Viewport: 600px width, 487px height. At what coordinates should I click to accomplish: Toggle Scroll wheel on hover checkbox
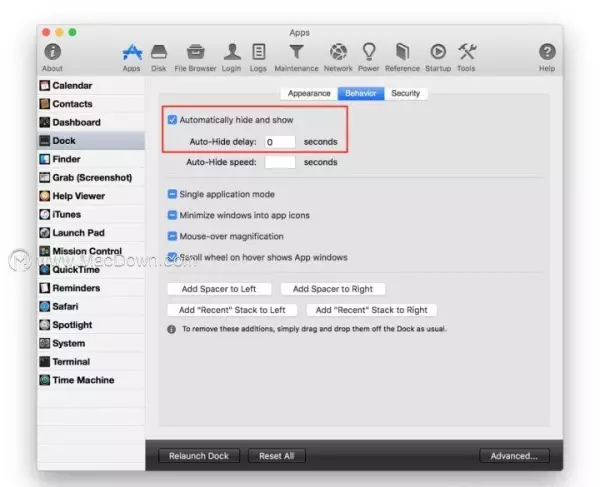[172, 257]
